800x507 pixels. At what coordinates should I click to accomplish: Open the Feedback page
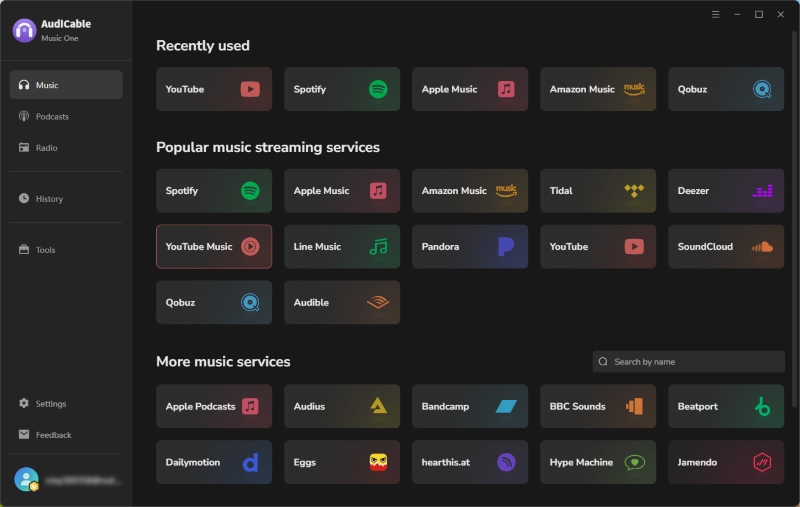pos(66,435)
